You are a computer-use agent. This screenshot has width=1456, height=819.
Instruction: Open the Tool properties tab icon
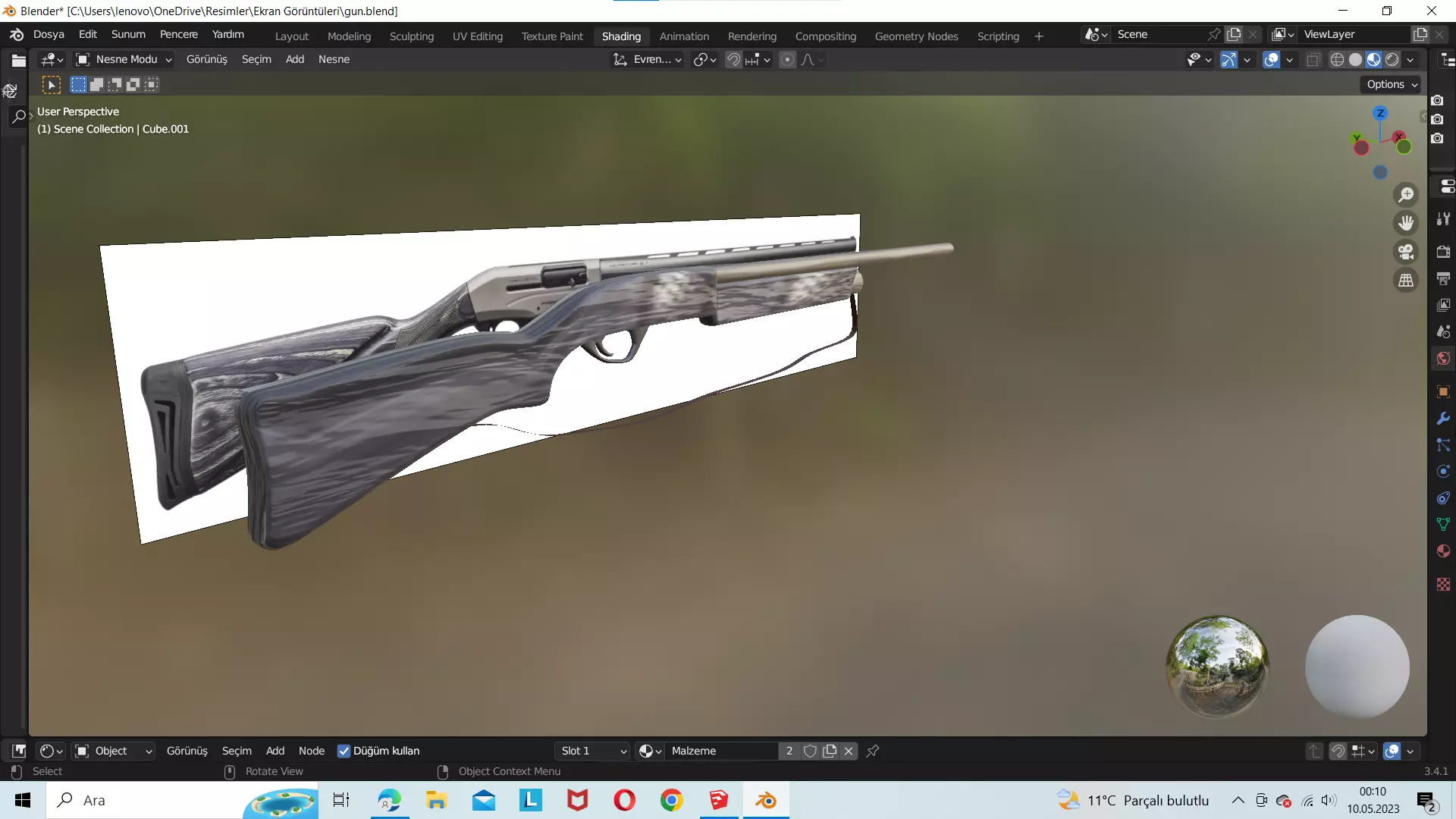tap(1443, 219)
